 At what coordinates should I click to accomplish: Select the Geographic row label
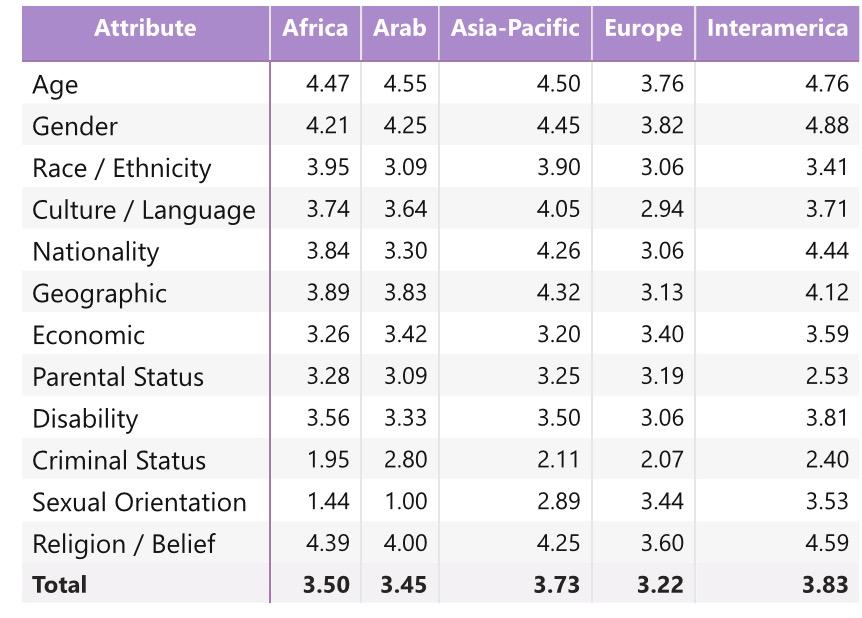tap(99, 294)
